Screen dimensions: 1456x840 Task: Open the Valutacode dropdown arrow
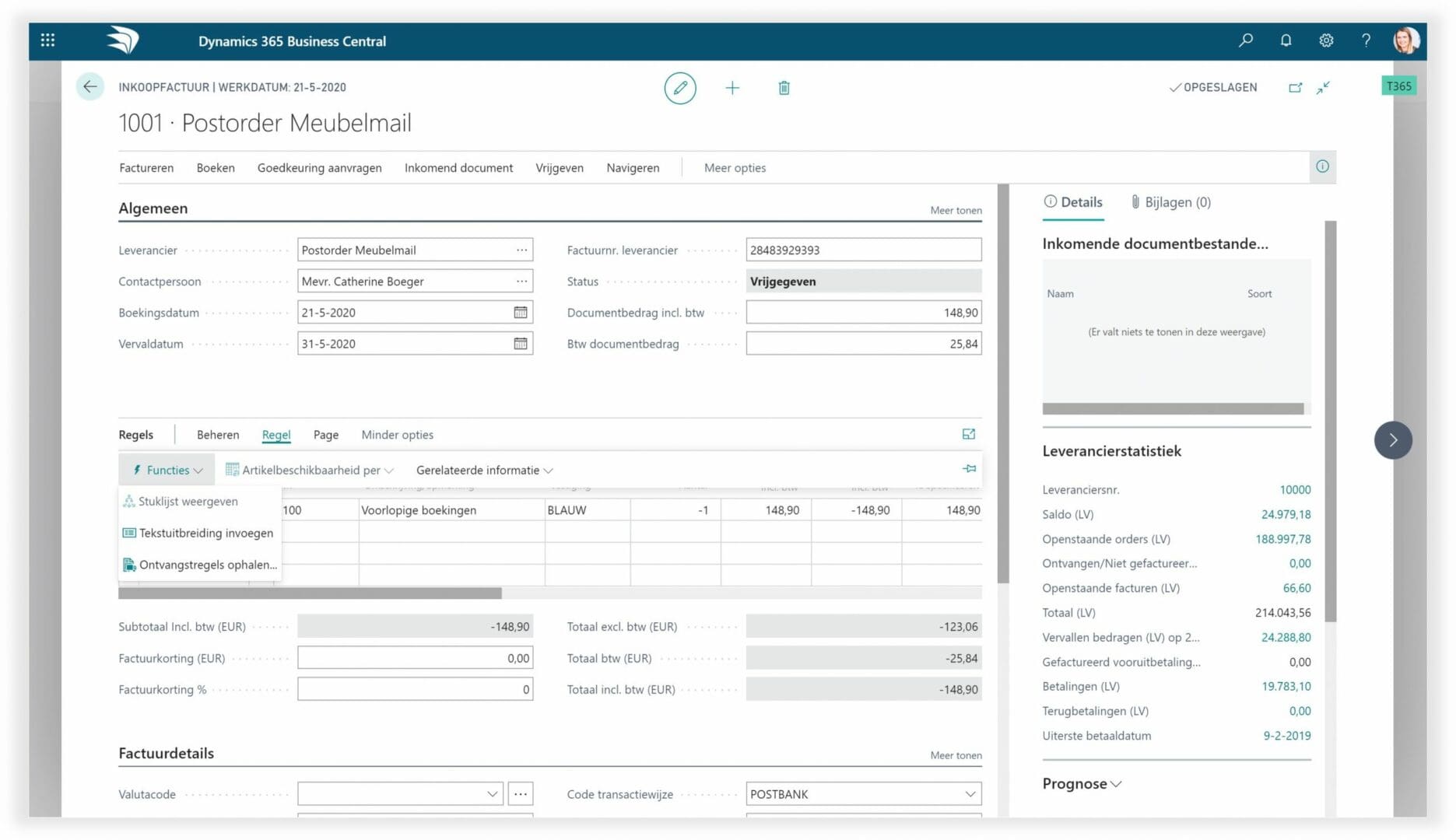(492, 794)
